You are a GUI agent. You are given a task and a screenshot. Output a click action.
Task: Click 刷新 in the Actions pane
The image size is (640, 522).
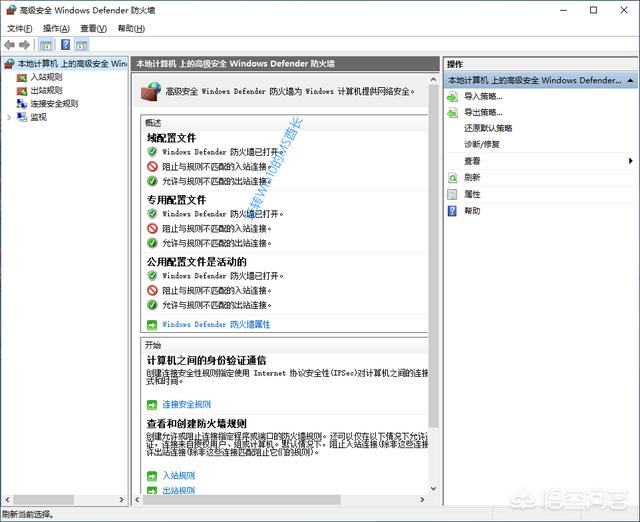point(472,177)
